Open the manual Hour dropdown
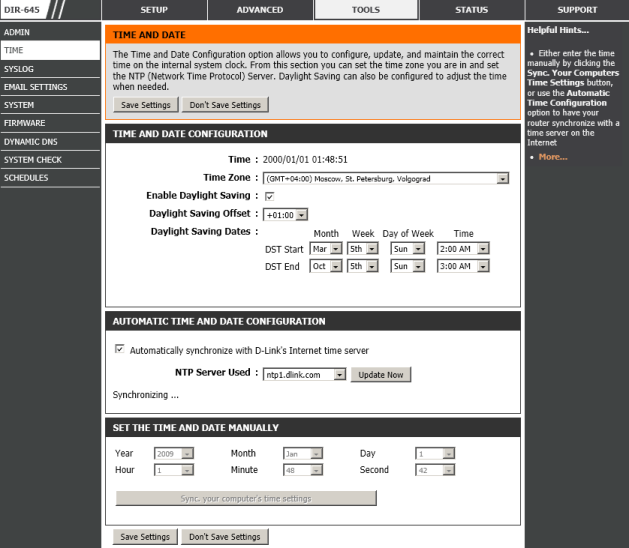Image resolution: width=629 pixels, height=548 pixels. click(174, 470)
